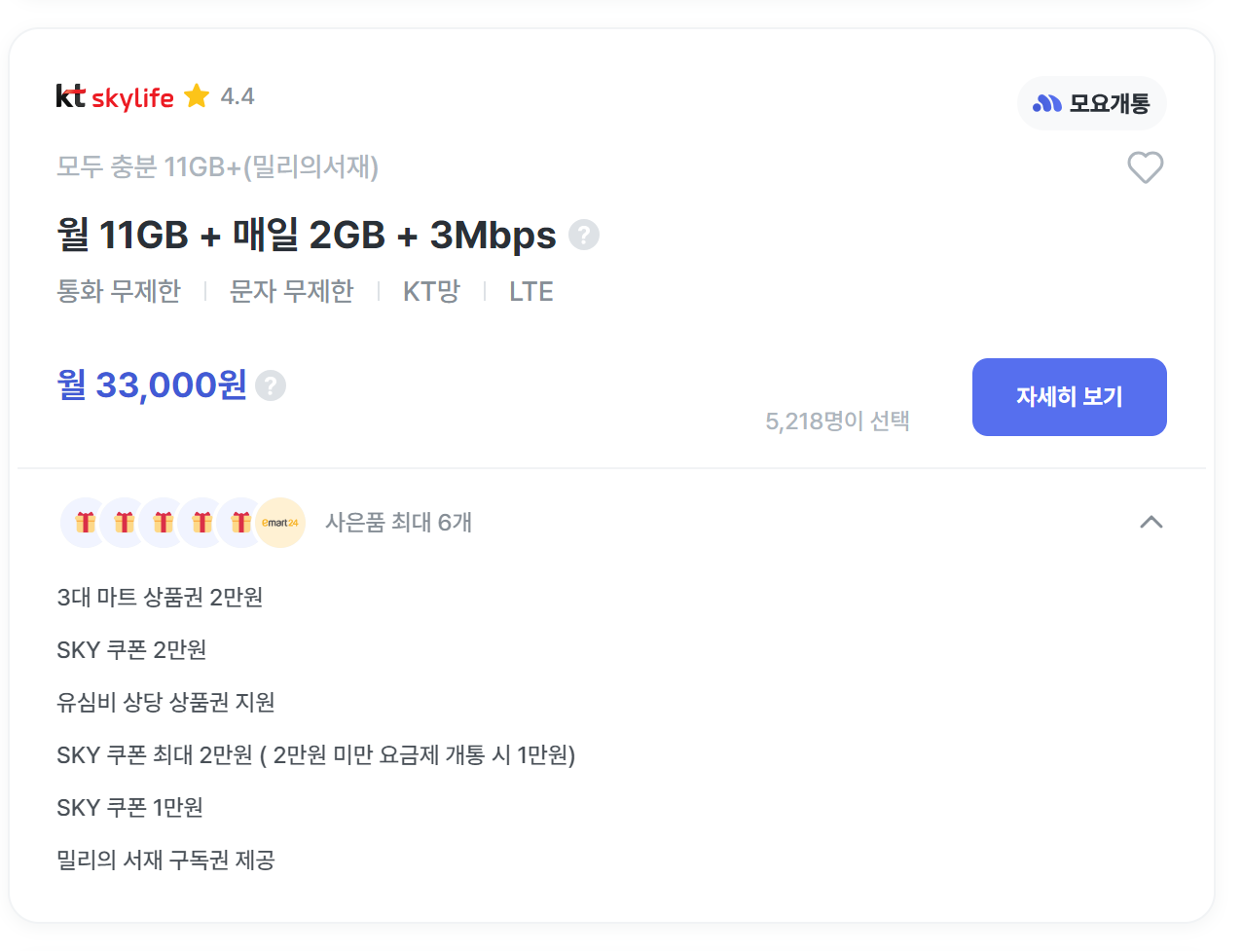Click the 자세히 보기 button
Screen dimensions: 1242x952
[1070, 397]
